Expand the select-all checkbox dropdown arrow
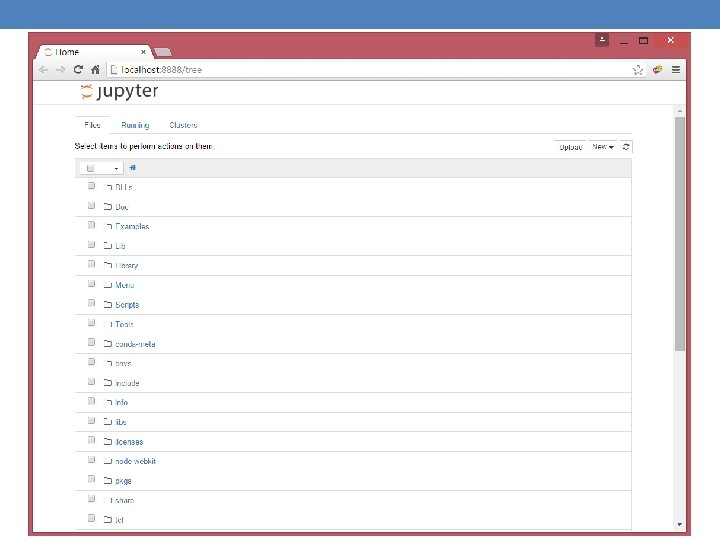 point(116,169)
